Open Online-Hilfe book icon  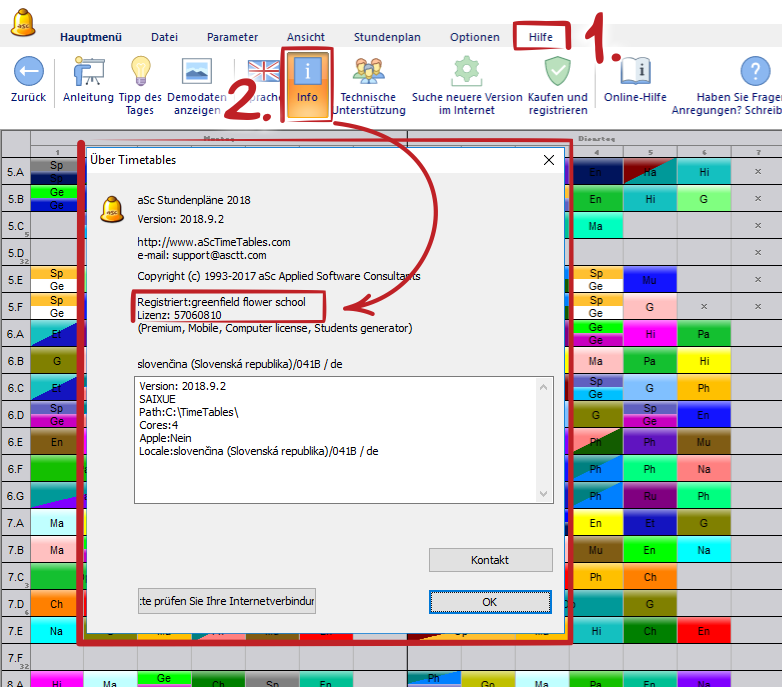click(635, 71)
